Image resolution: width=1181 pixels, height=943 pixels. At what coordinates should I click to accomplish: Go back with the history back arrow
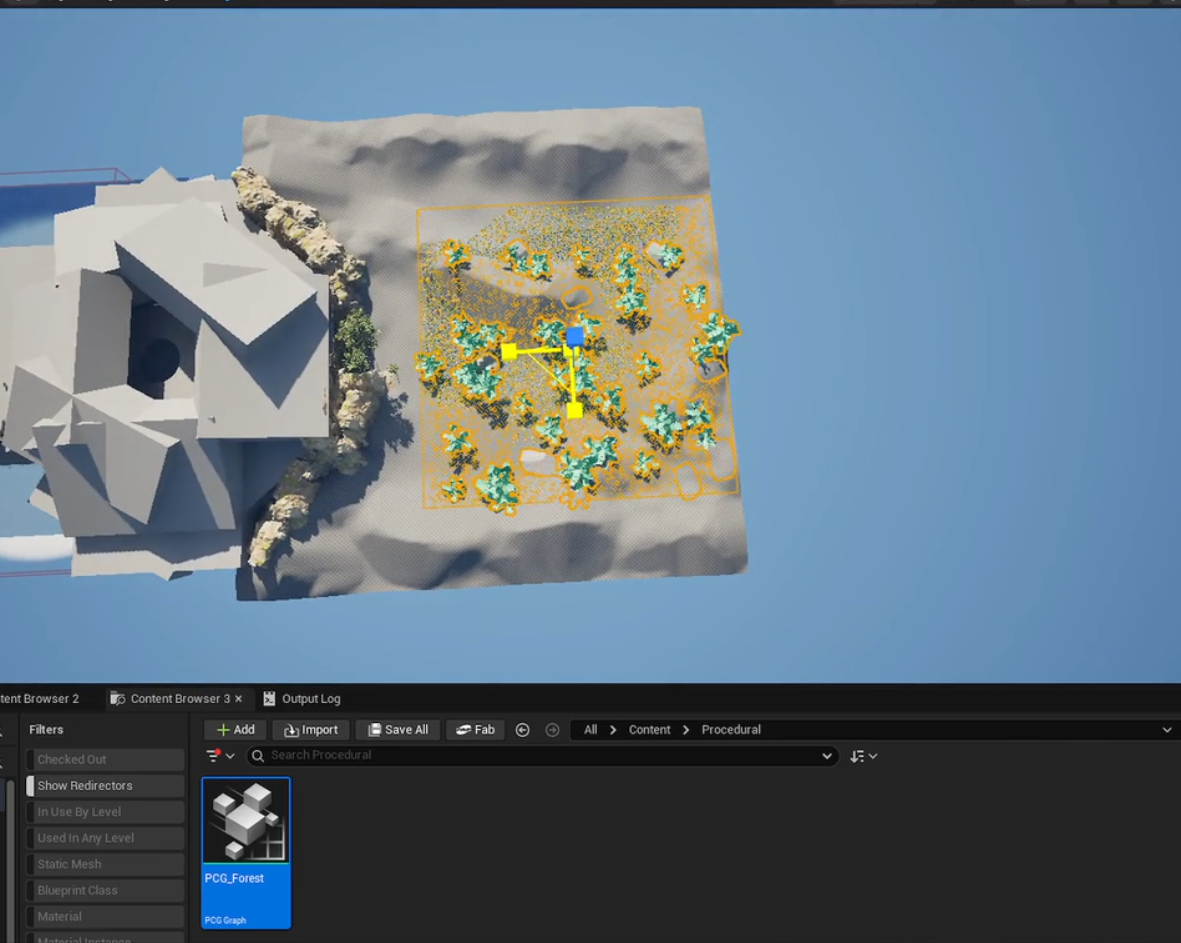pyautogui.click(x=522, y=730)
